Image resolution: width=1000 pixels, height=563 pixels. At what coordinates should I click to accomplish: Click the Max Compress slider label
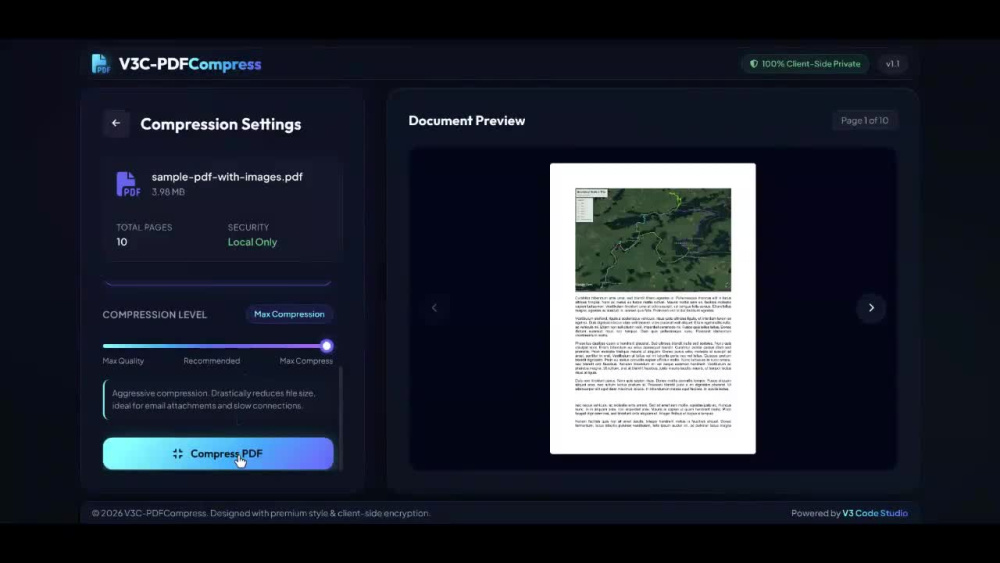(x=306, y=361)
